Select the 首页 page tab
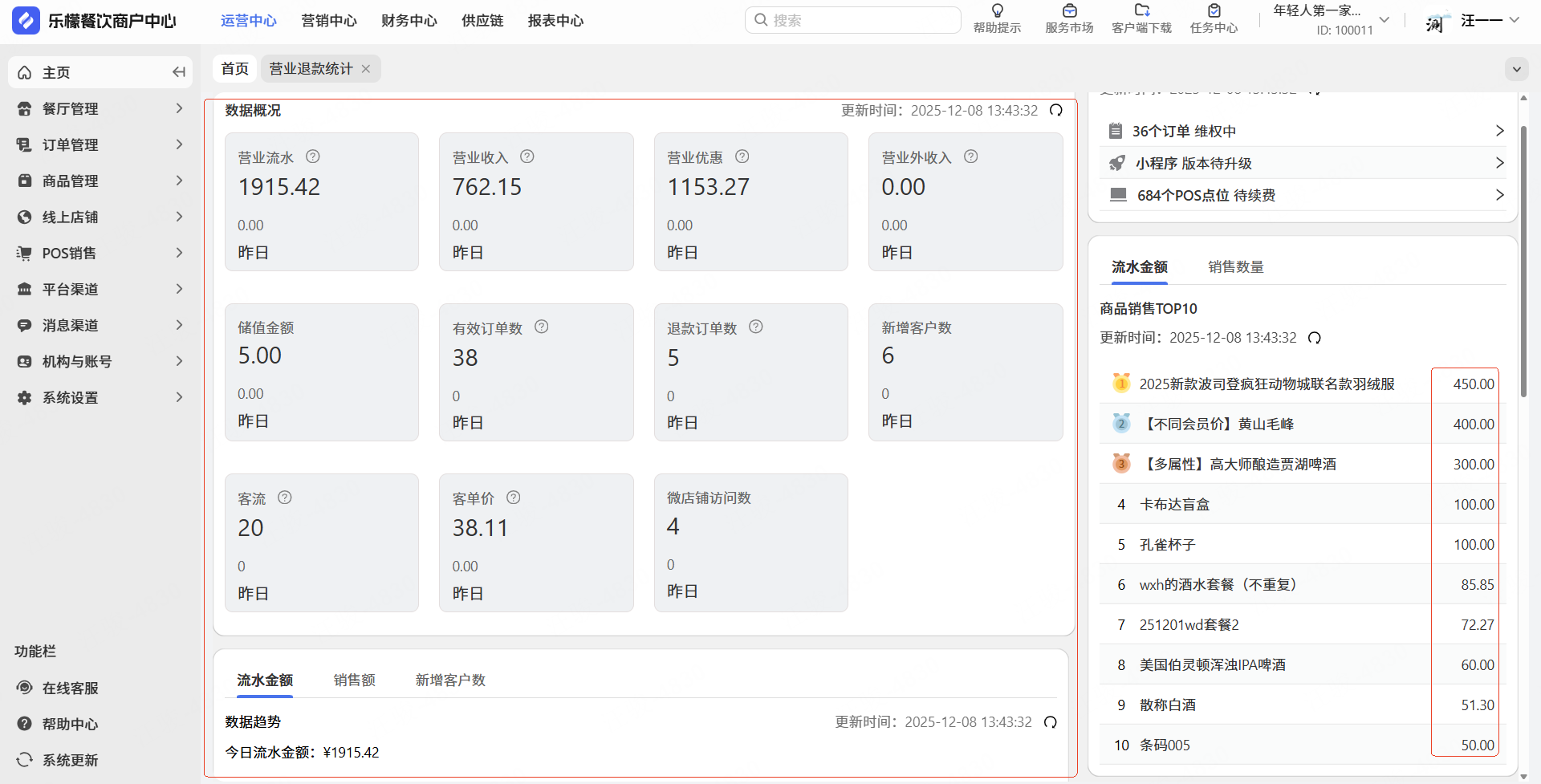The width and height of the screenshot is (1541, 784). (235, 69)
